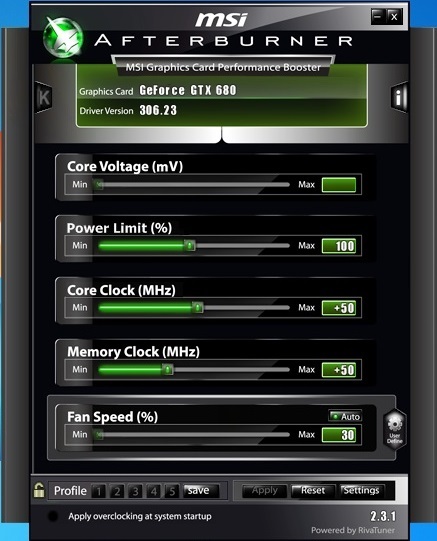
Task: Click the MSI Graphics Card Performance Booster banner
Action: point(223,67)
